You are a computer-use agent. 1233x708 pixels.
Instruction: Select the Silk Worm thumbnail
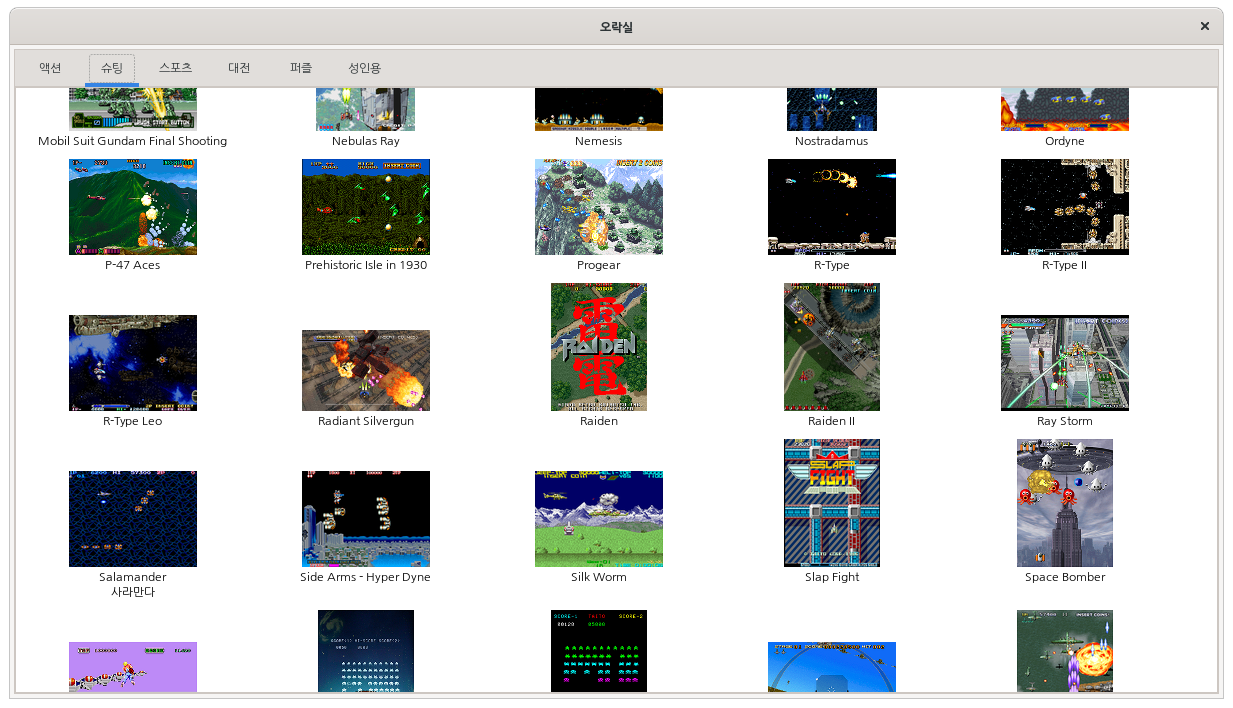(599, 519)
